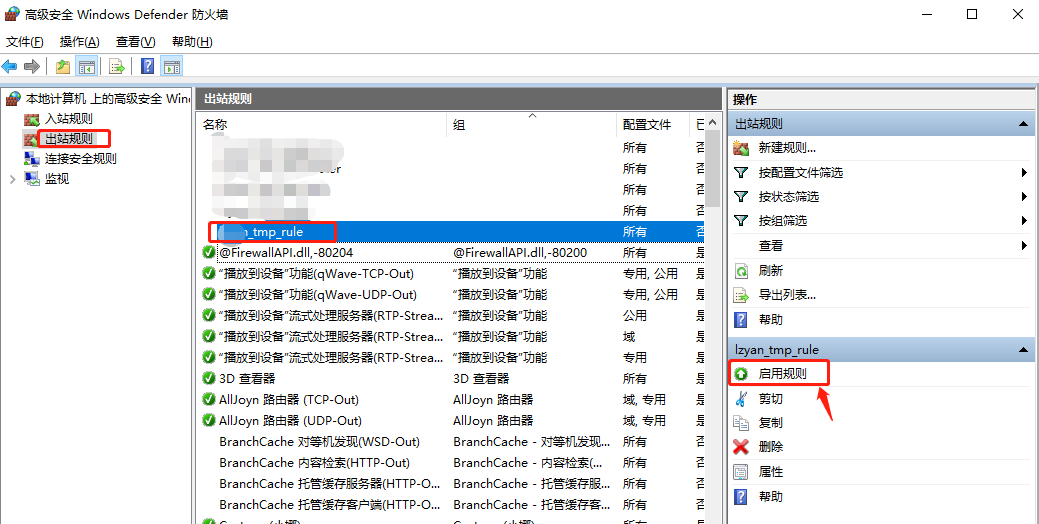Select the BranchCache 托管缓存客户端 rule
The image size is (1039, 524).
point(451,505)
